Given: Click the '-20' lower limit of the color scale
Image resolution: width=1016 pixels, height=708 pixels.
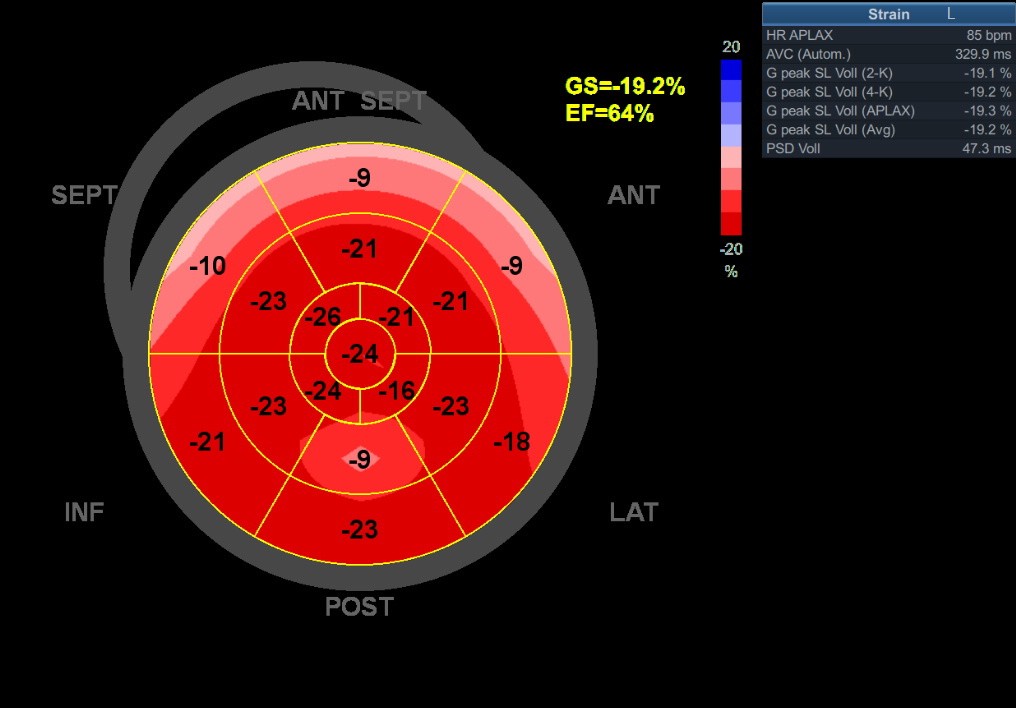Looking at the screenshot, I should pos(731,249).
